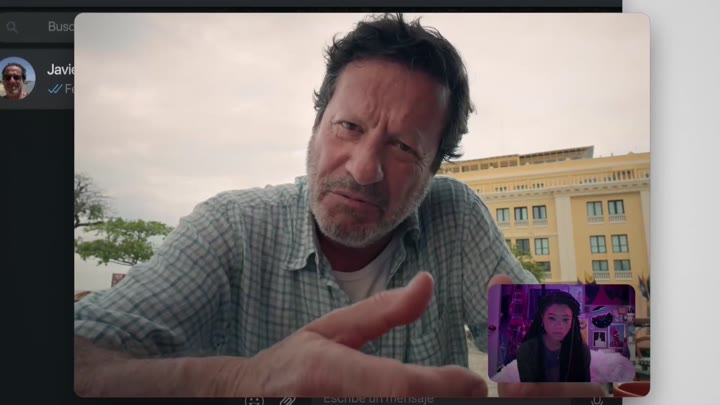
Task: Open the emoji picker icon
Action: [254, 400]
